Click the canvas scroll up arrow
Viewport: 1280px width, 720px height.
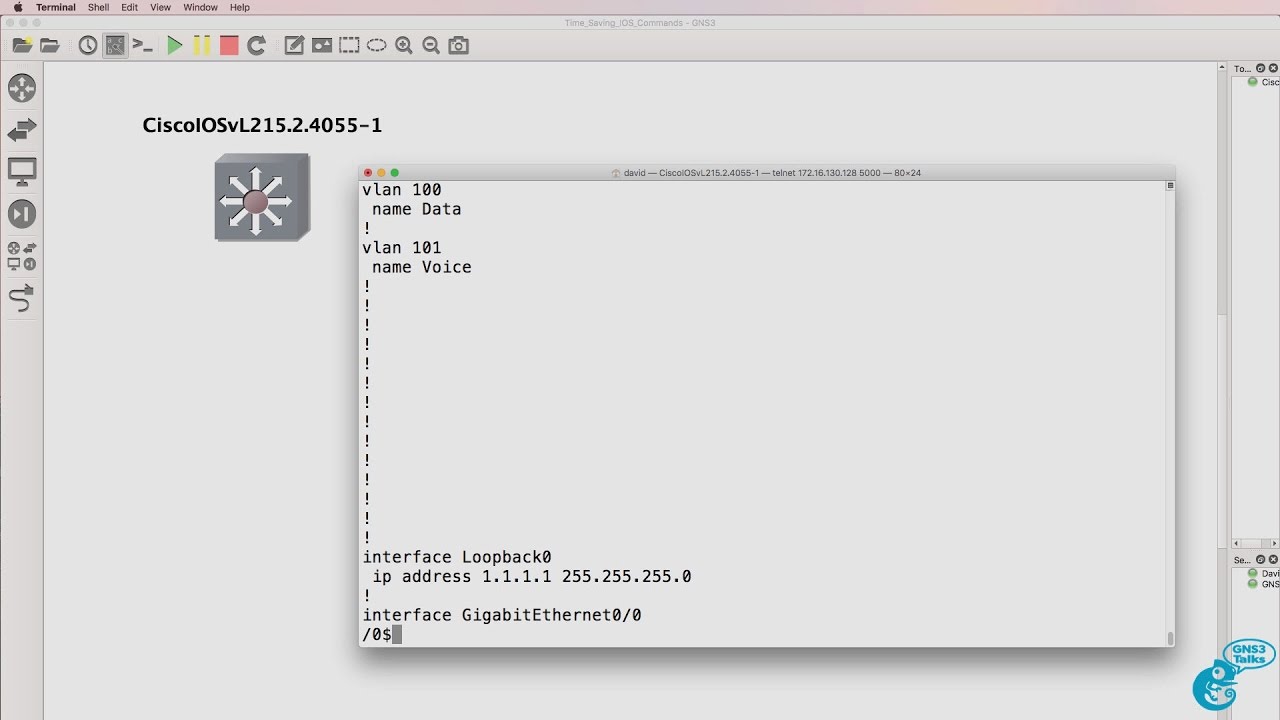(1221, 67)
